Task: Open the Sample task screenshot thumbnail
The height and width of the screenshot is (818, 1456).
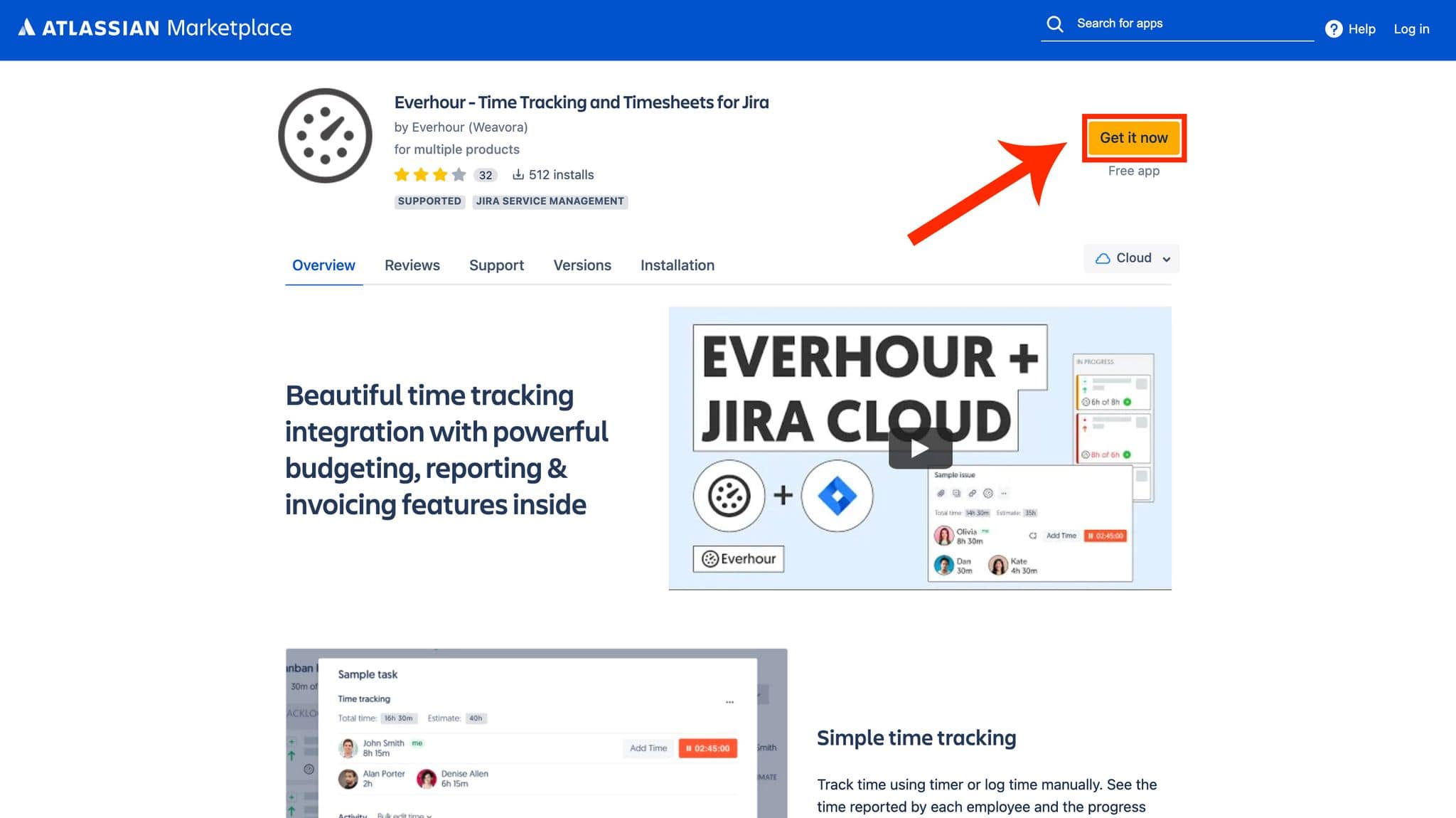Action: pos(537,733)
